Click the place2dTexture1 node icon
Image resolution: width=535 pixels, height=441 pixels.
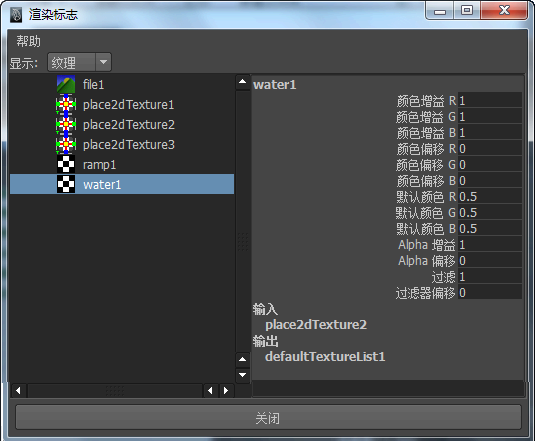[x=66, y=104]
